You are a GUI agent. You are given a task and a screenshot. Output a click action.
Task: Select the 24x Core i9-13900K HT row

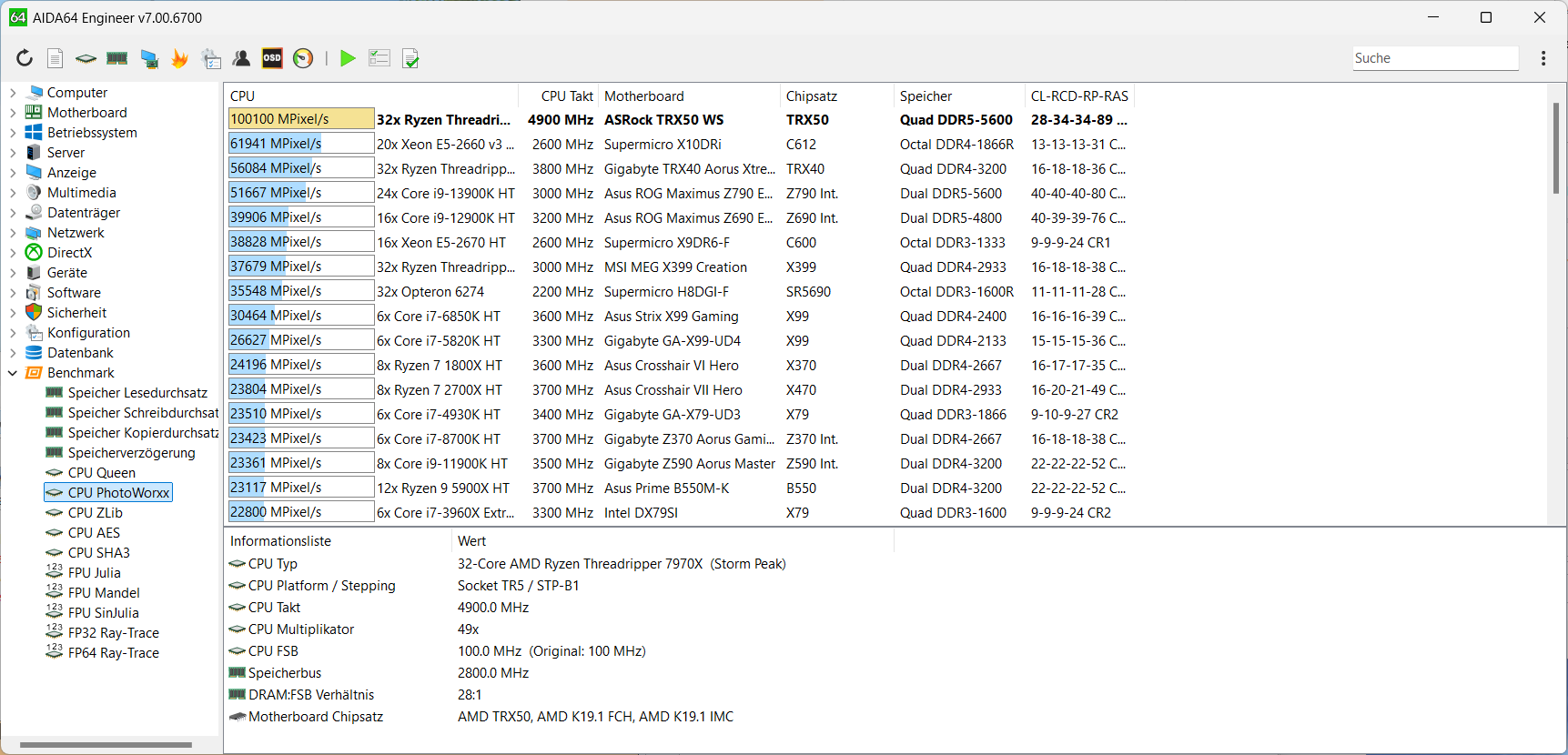pos(679,194)
